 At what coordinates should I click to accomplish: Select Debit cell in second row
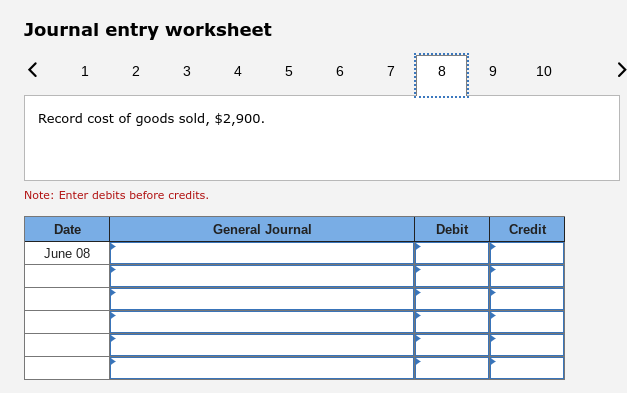click(x=452, y=276)
